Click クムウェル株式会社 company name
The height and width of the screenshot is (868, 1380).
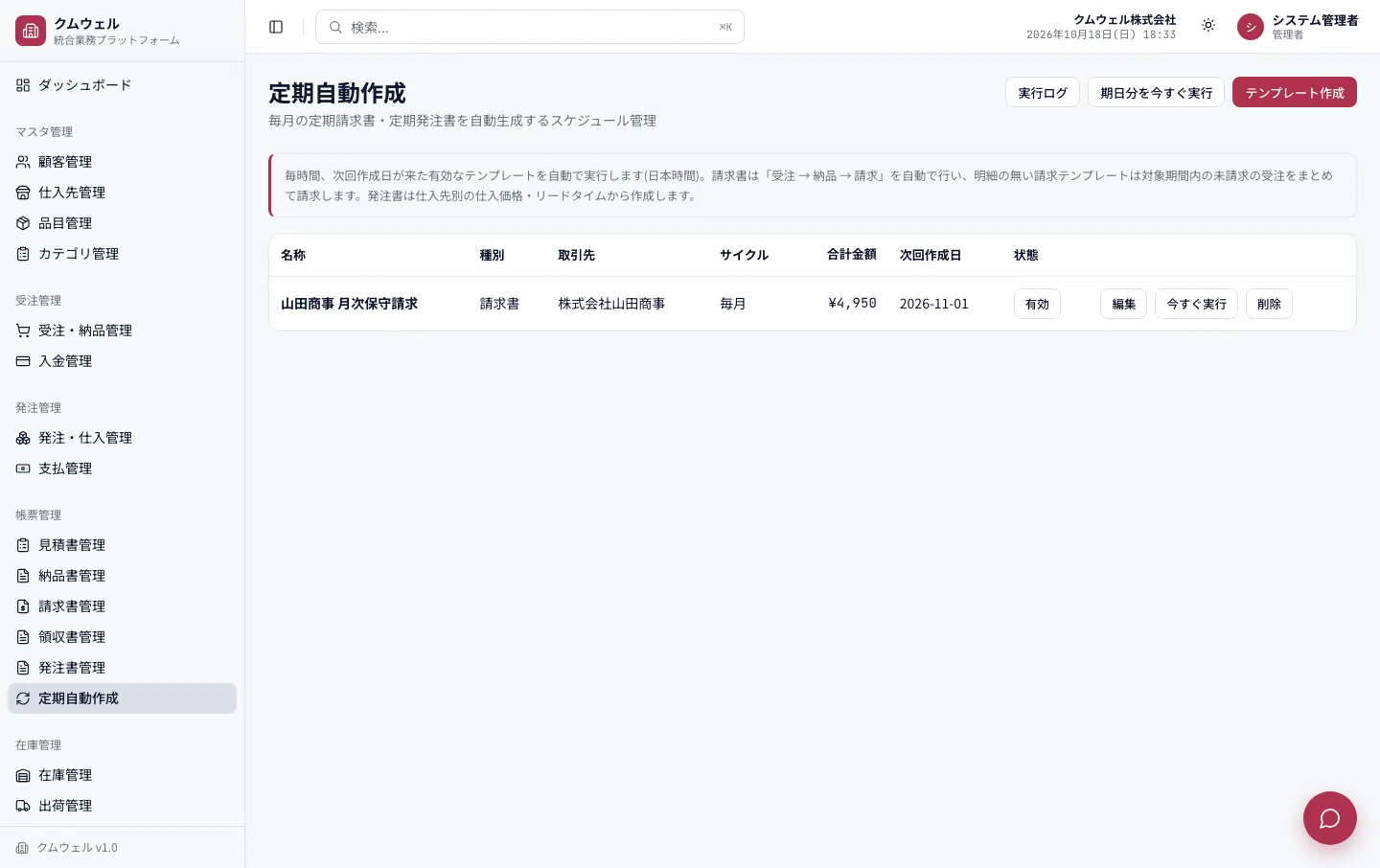(1125, 19)
